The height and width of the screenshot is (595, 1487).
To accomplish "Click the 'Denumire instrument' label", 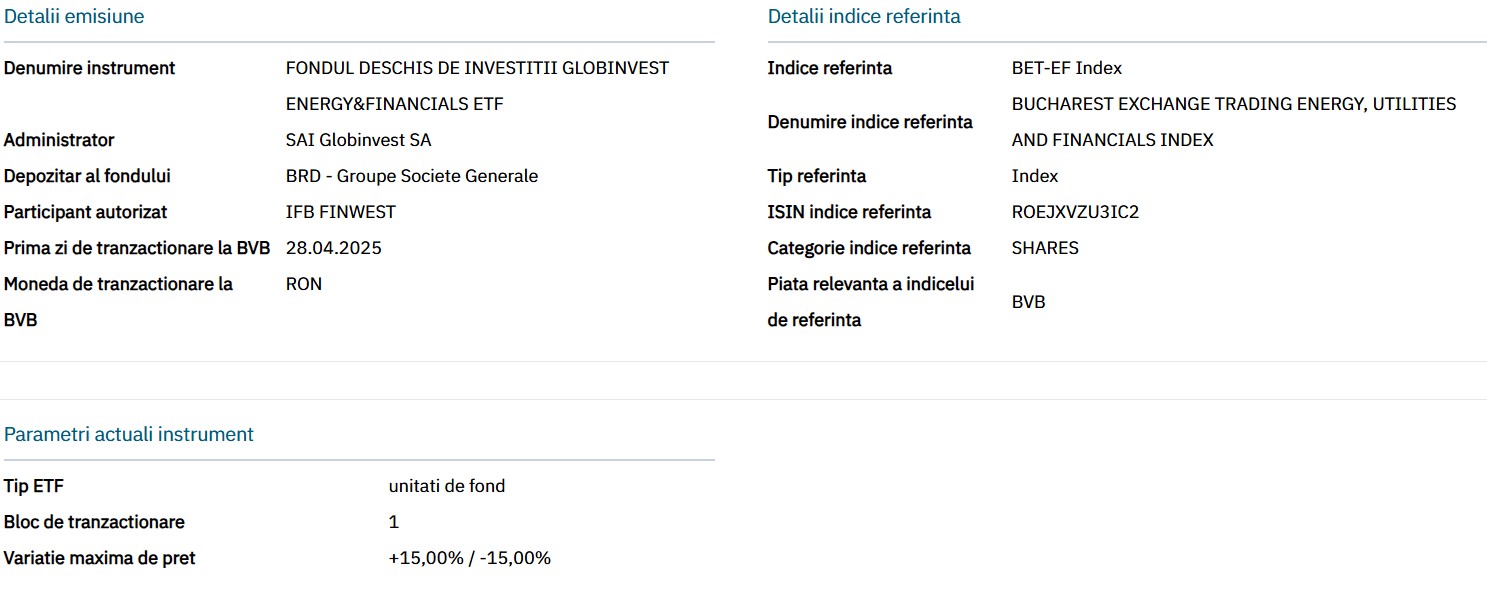I will coord(89,69).
